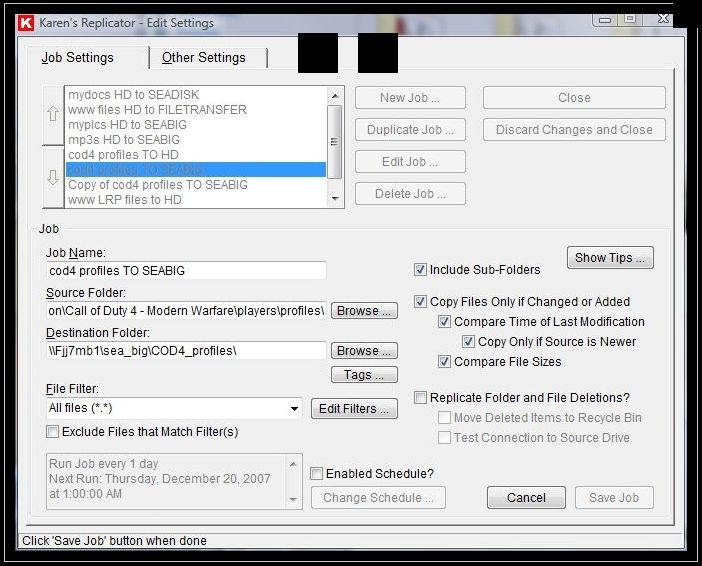Click into the Job Name field
The width and height of the screenshot is (702, 566).
tap(186, 271)
